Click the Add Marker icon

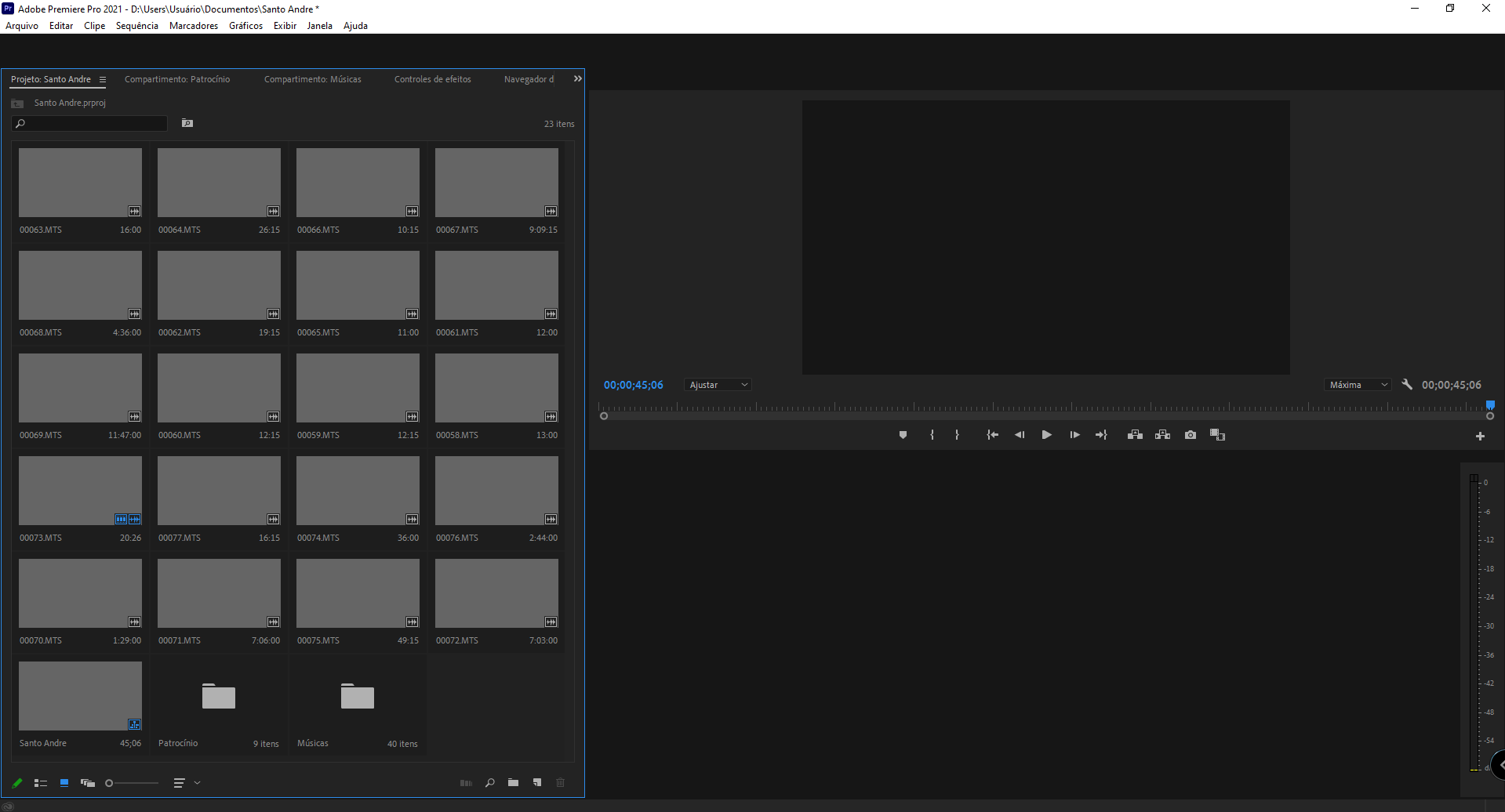click(x=903, y=434)
